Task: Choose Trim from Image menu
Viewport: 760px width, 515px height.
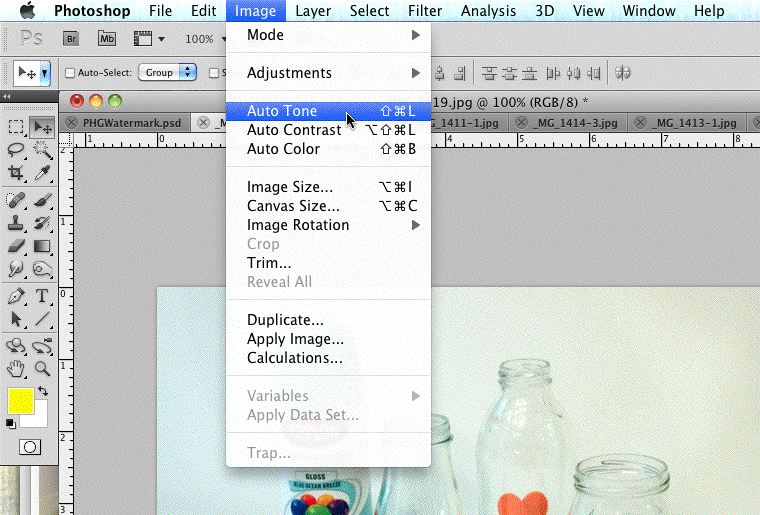Action: pyautogui.click(x=329, y=263)
